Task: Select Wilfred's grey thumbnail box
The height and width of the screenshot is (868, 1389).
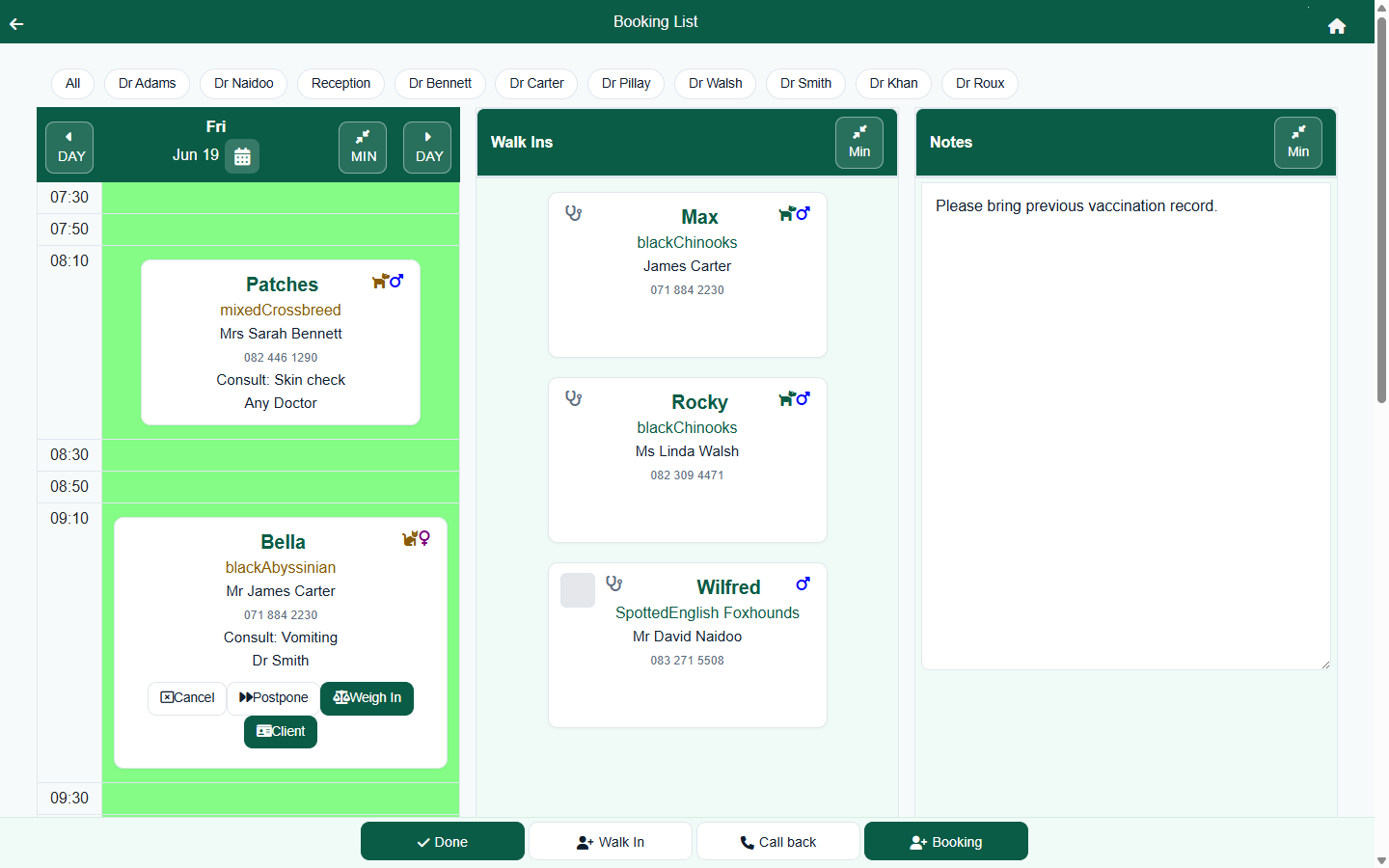Action: (578, 590)
